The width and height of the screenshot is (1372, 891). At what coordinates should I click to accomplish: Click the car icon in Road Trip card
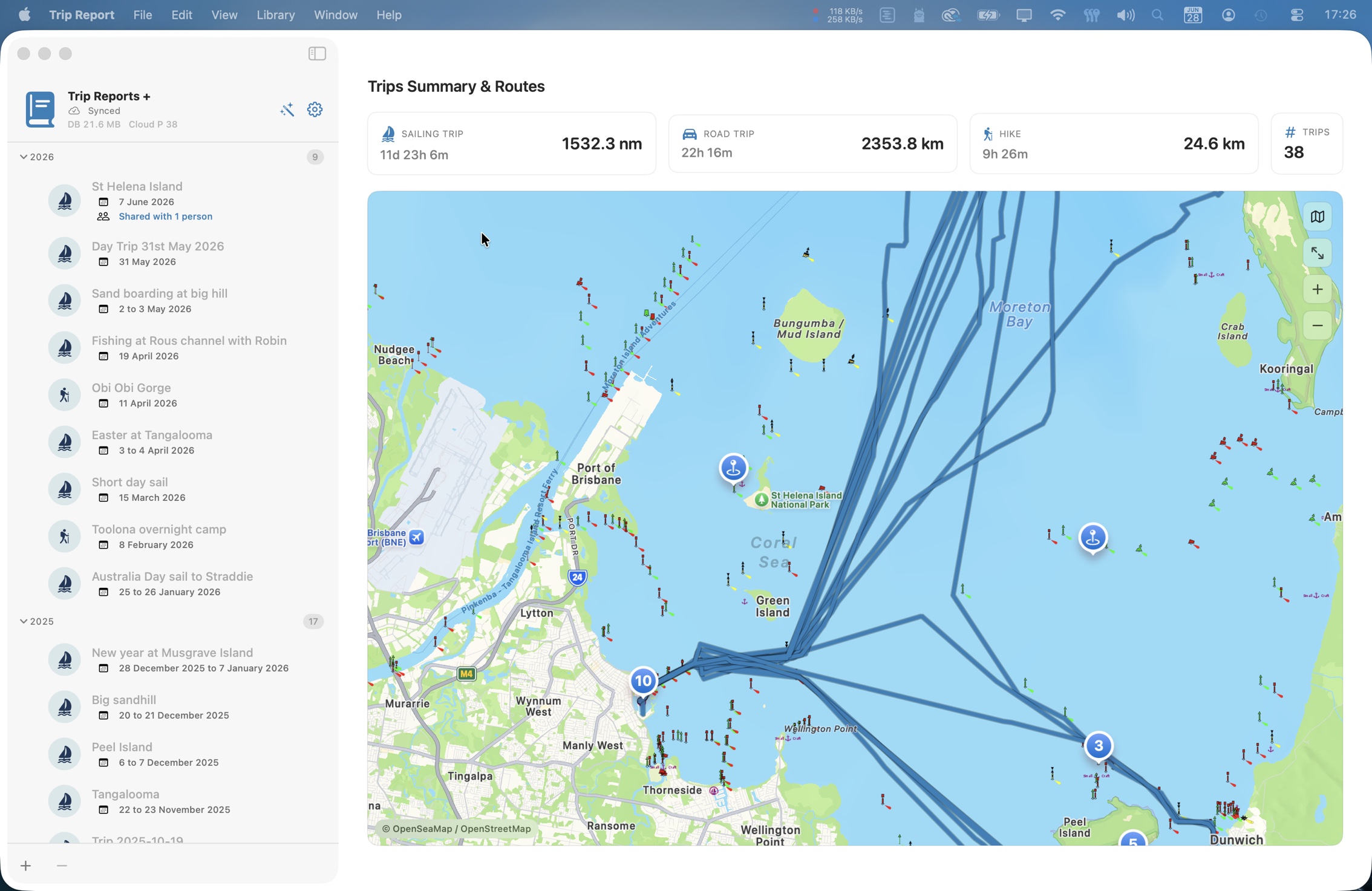(x=690, y=134)
